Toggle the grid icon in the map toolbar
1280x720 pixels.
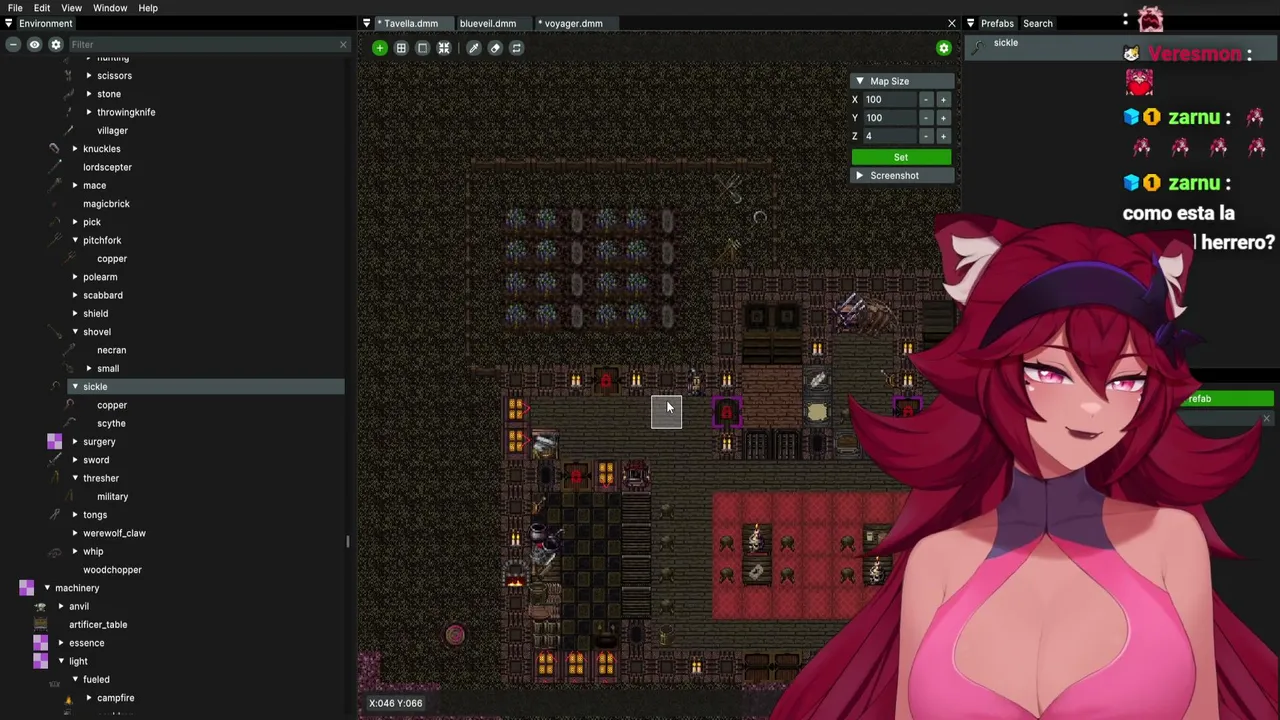coord(401,48)
